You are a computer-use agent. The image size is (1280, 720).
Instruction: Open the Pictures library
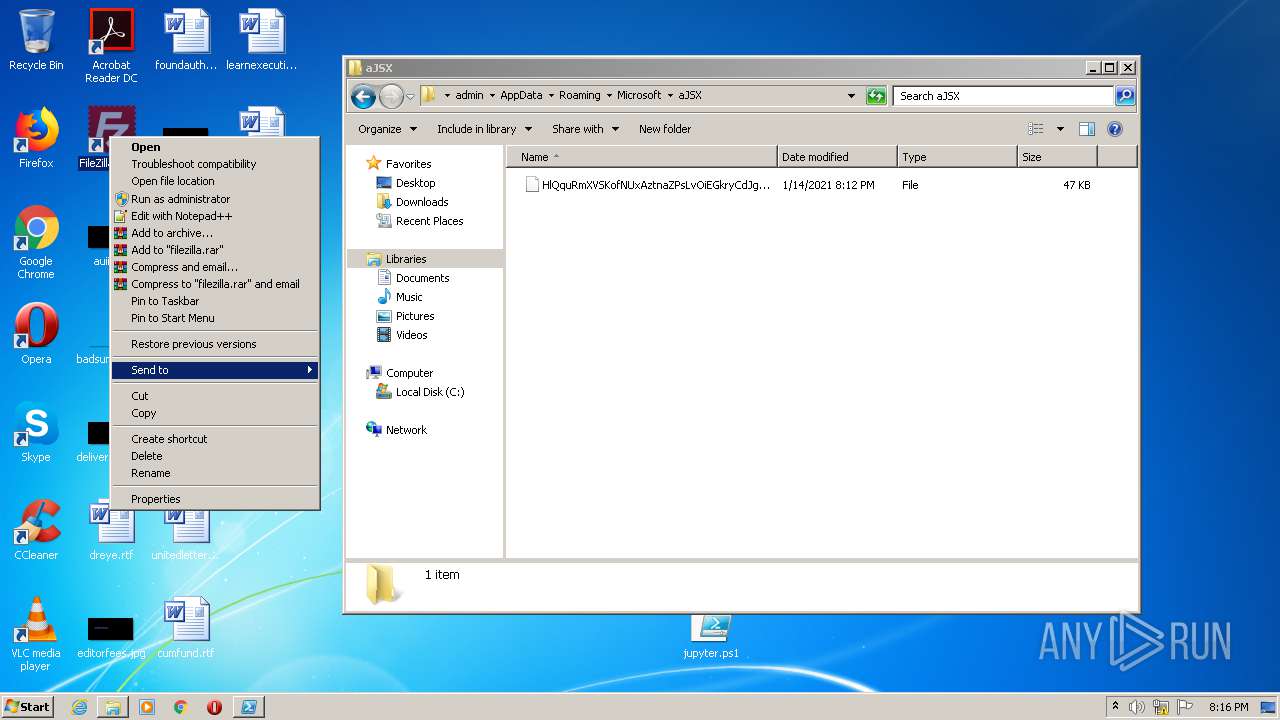pyautogui.click(x=415, y=316)
